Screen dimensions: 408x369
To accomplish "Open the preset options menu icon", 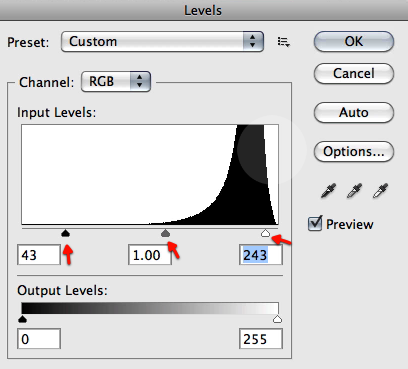I will pyautogui.click(x=284, y=42).
